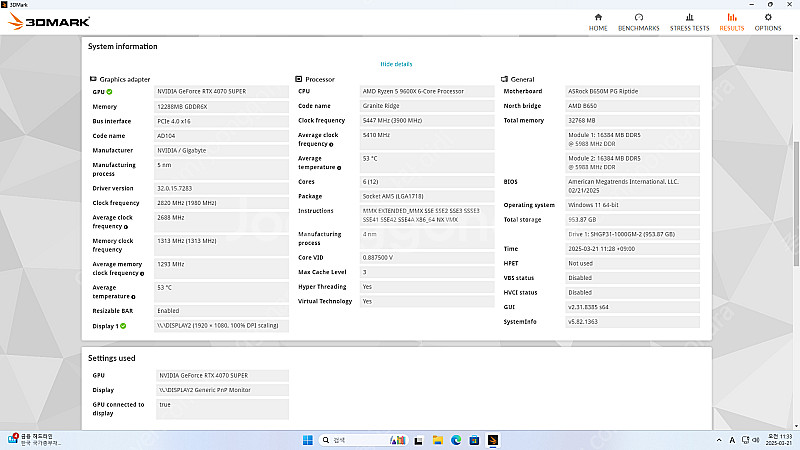Click info icon next to GPU Average temperature
The height and width of the screenshot is (450, 800).
(133, 297)
